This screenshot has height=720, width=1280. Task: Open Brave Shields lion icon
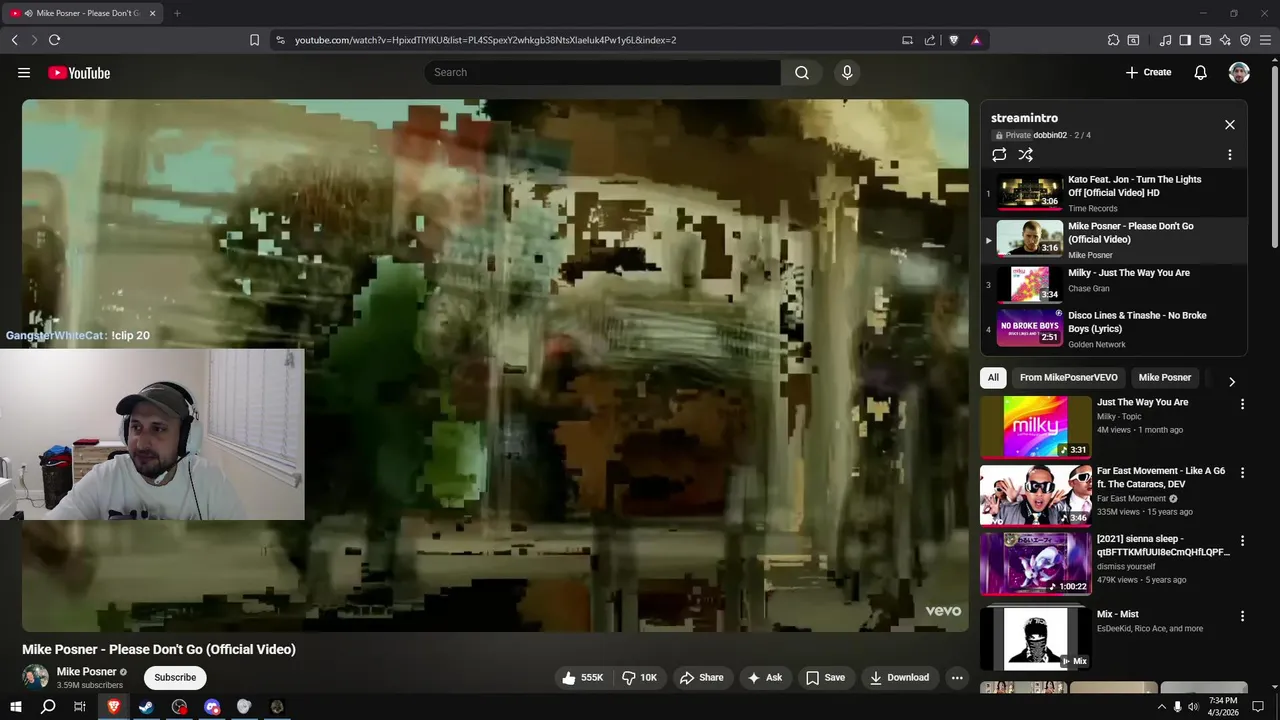pyautogui.click(x=954, y=40)
